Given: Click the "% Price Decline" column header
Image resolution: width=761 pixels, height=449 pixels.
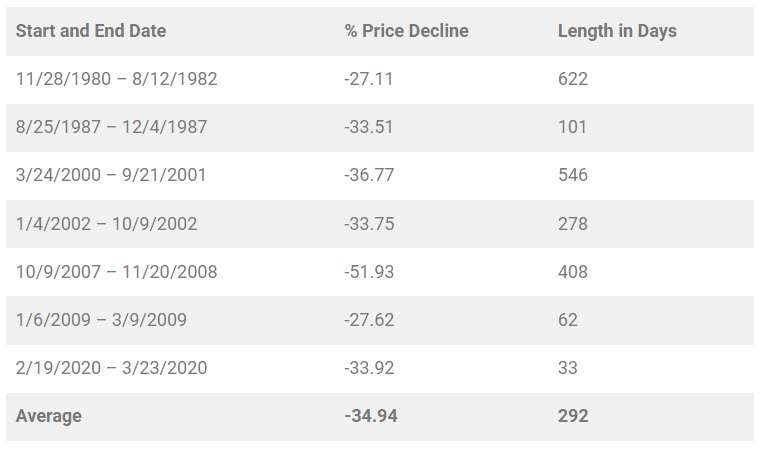Looking at the screenshot, I should 406,31.
